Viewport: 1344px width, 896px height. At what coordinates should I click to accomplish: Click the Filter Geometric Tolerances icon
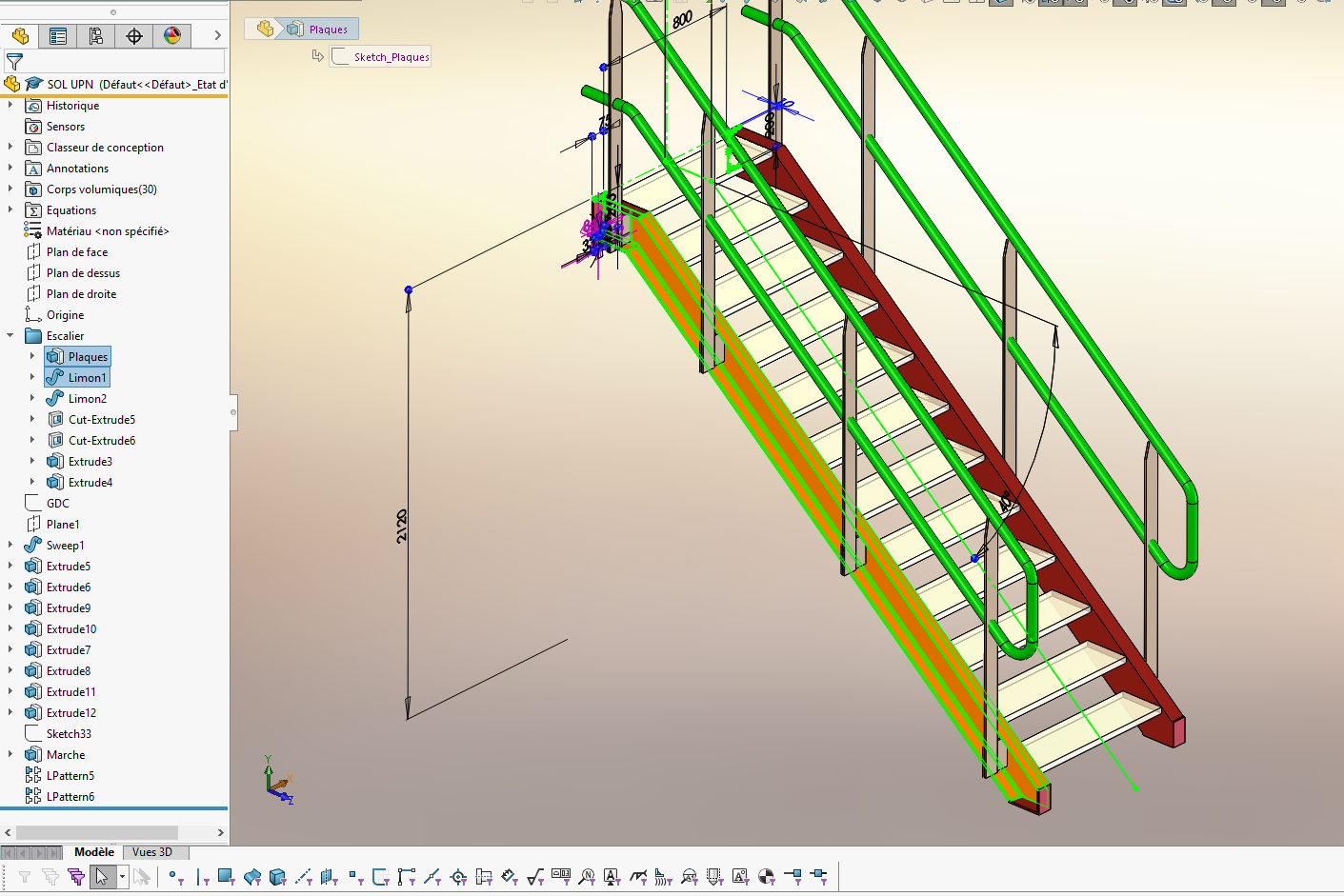click(x=561, y=876)
